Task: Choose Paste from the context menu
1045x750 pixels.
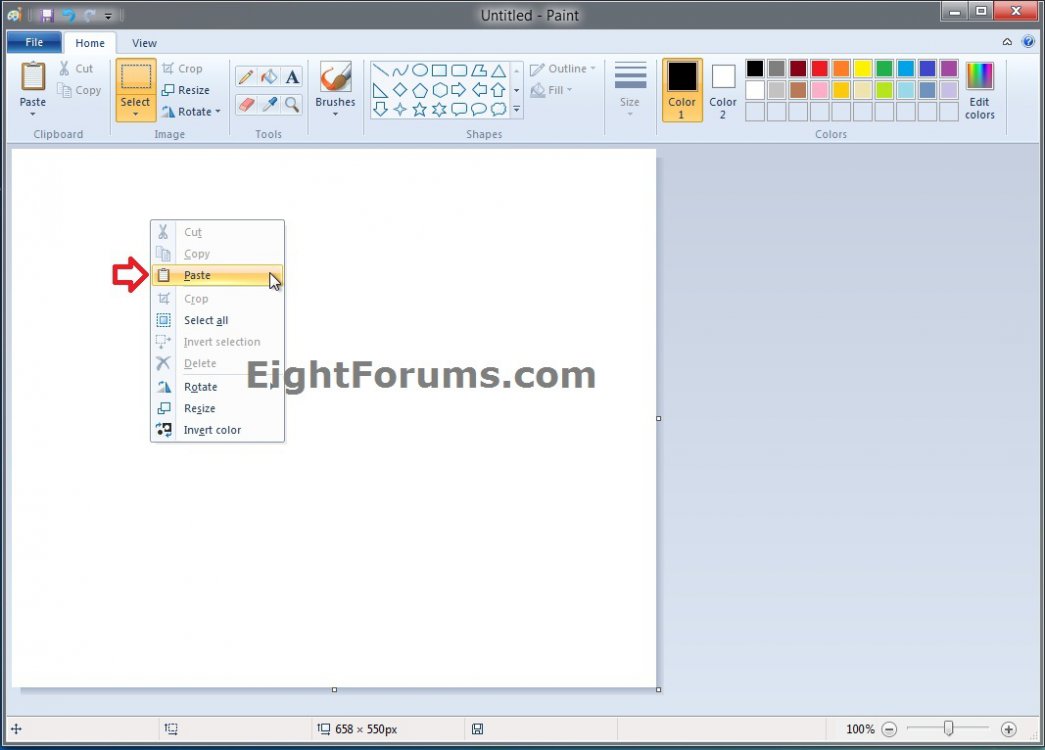Action: [217, 275]
